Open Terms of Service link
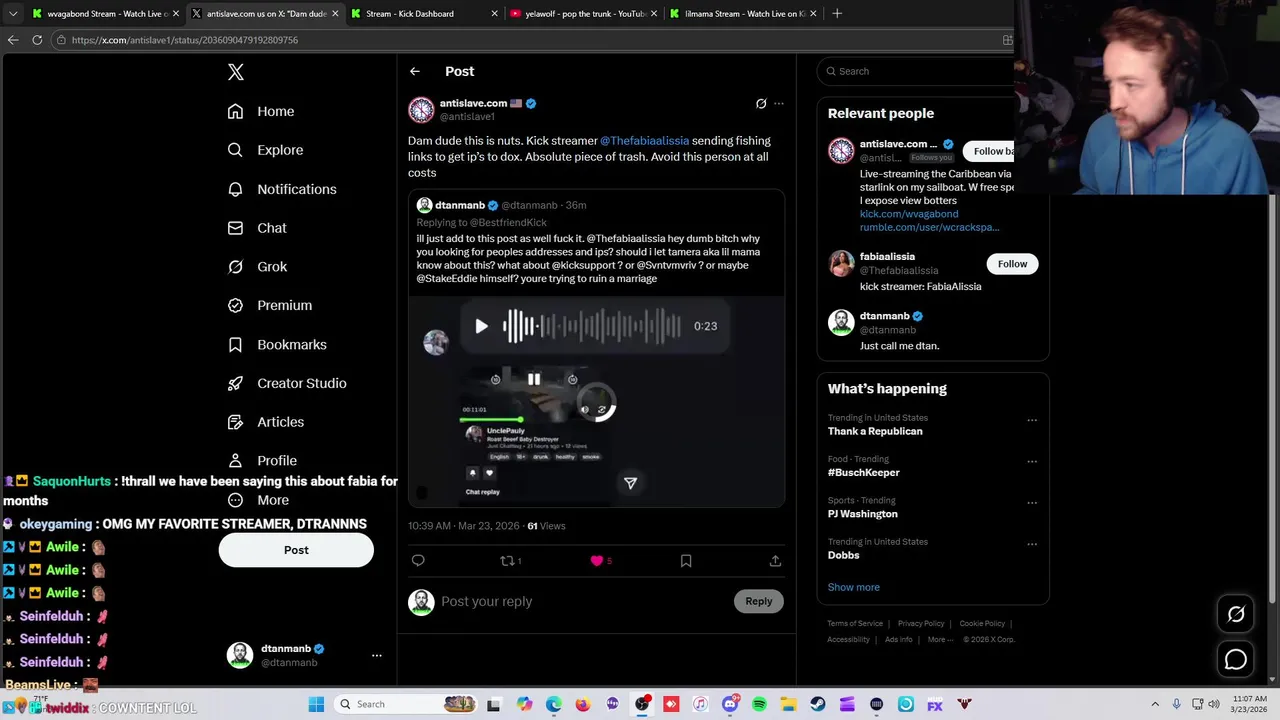The height and width of the screenshot is (720, 1280). 855,624
